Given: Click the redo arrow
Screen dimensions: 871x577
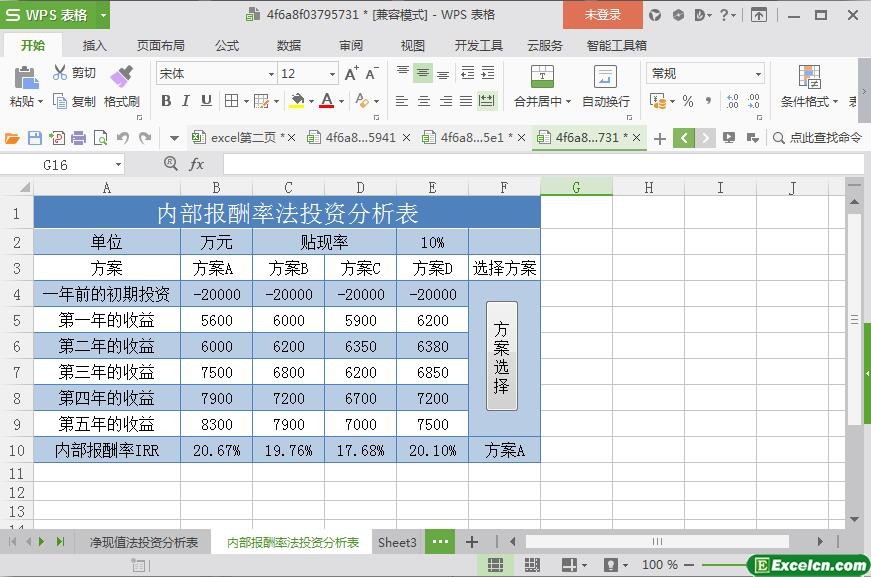Looking at the screenshot, I should 145,138.
